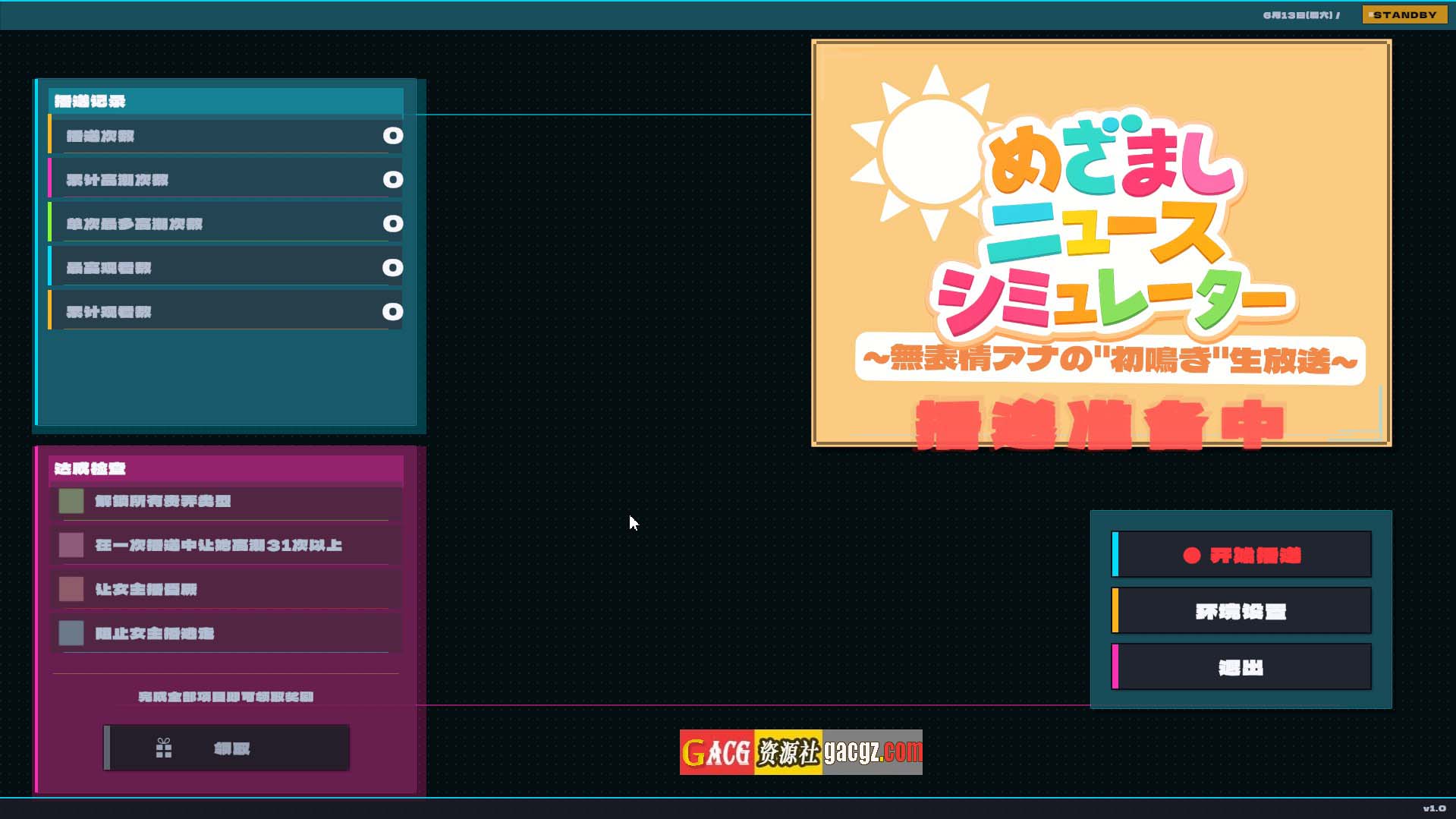Click the 领取 claim reward button
The height and width of the screenshot is (819, 1456).
point(226,748)
